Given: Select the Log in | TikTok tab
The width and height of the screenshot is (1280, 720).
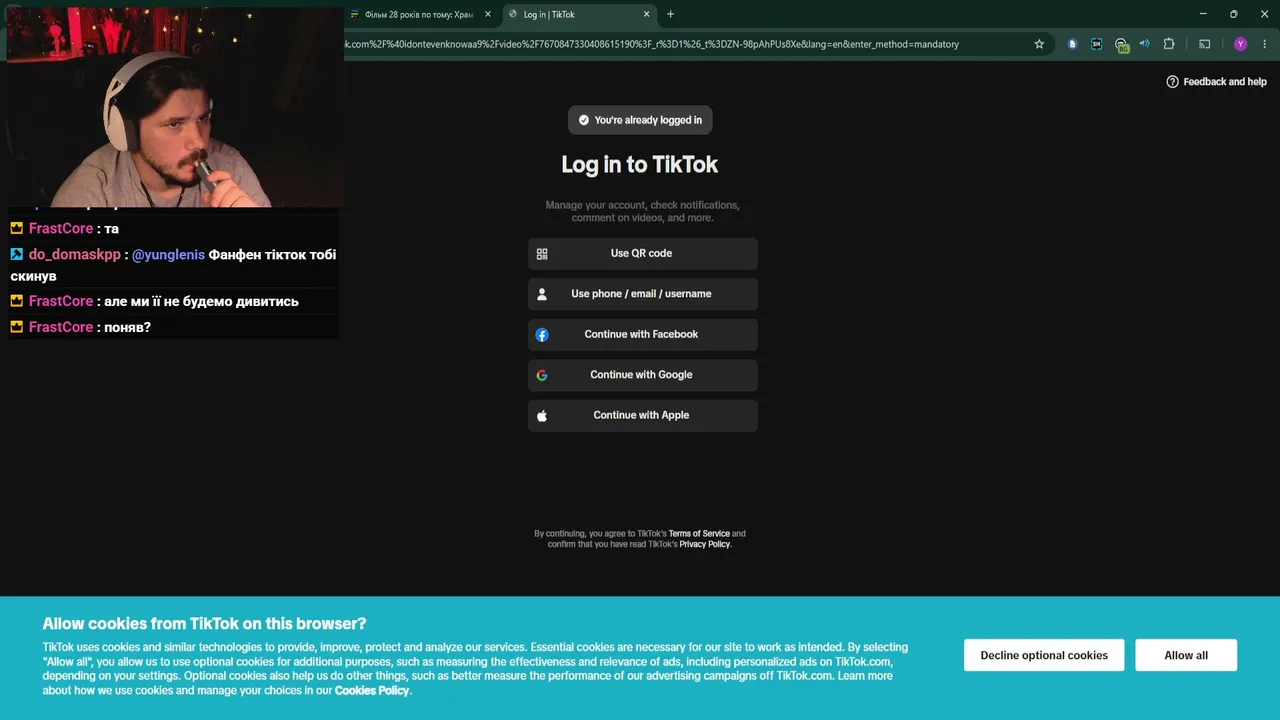Looking at the screenshot, I should 580,14.
